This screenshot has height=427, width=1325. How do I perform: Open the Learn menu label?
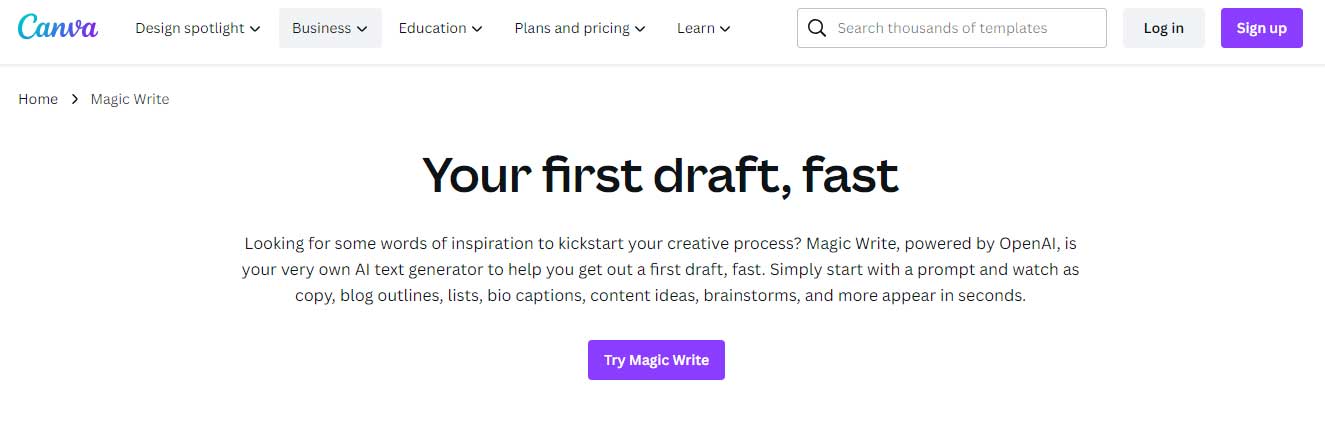(695, 28)
